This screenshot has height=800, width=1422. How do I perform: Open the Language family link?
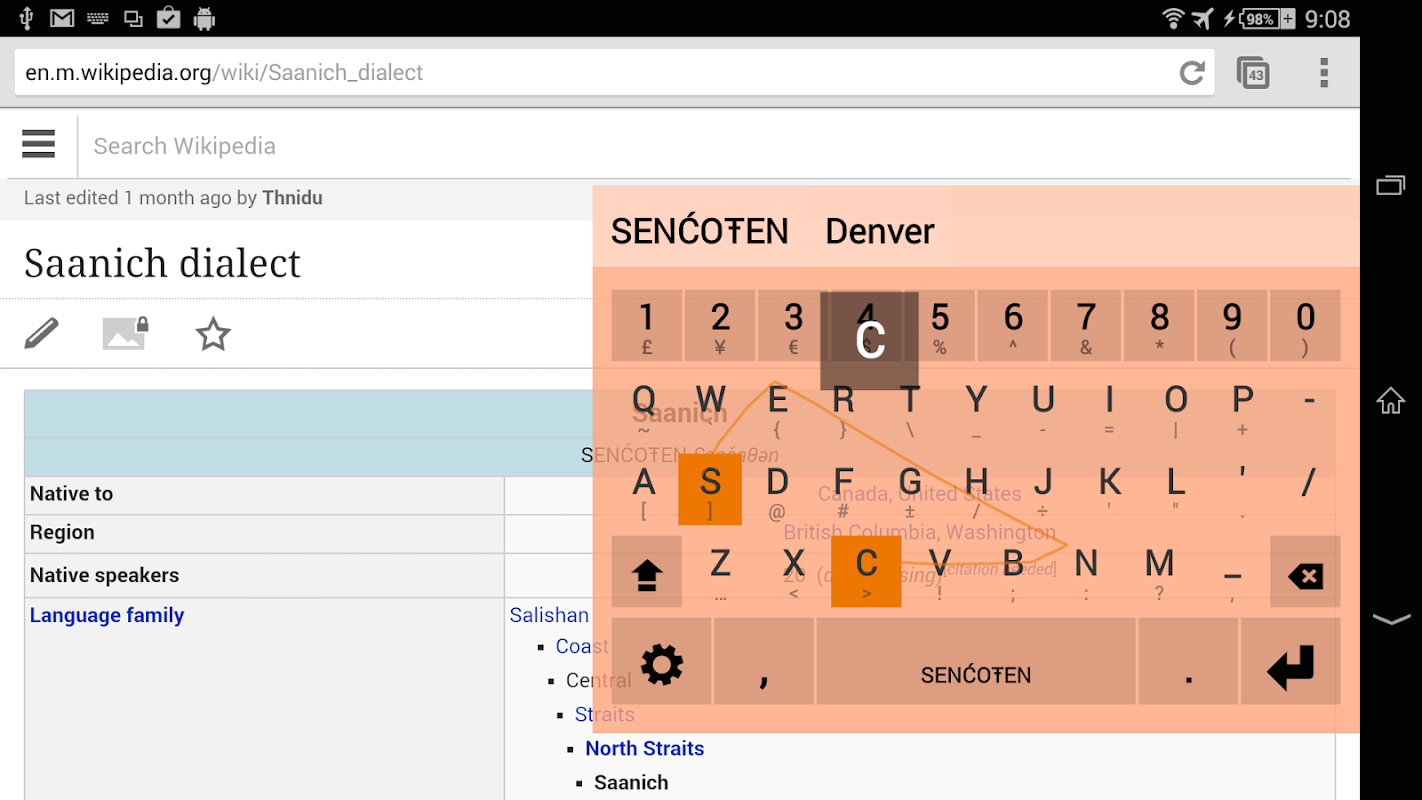107,615
